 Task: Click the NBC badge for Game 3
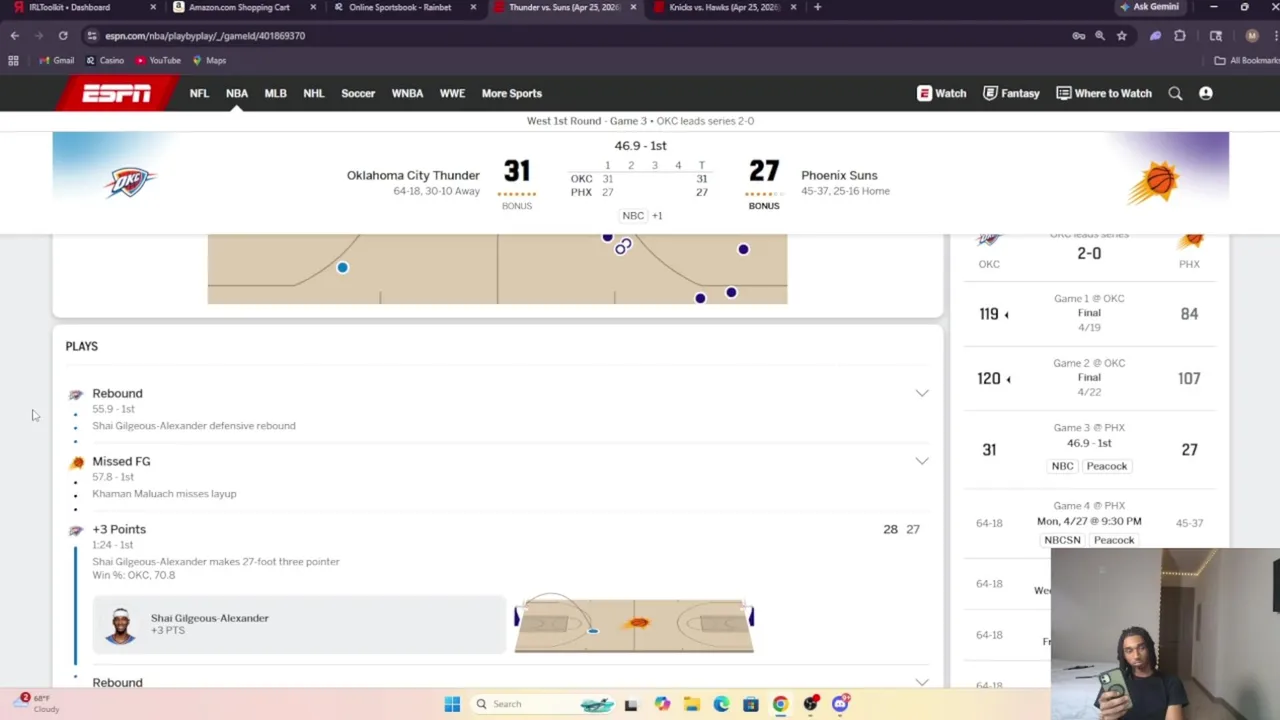click(x=1062, y=466)
